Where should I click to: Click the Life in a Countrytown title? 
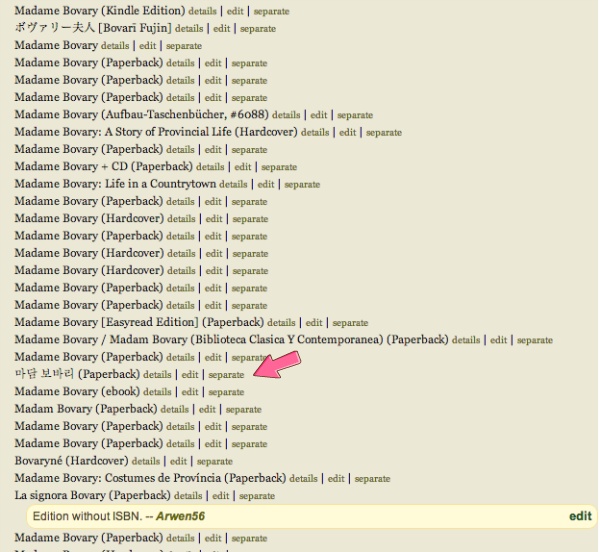[115, 184]
